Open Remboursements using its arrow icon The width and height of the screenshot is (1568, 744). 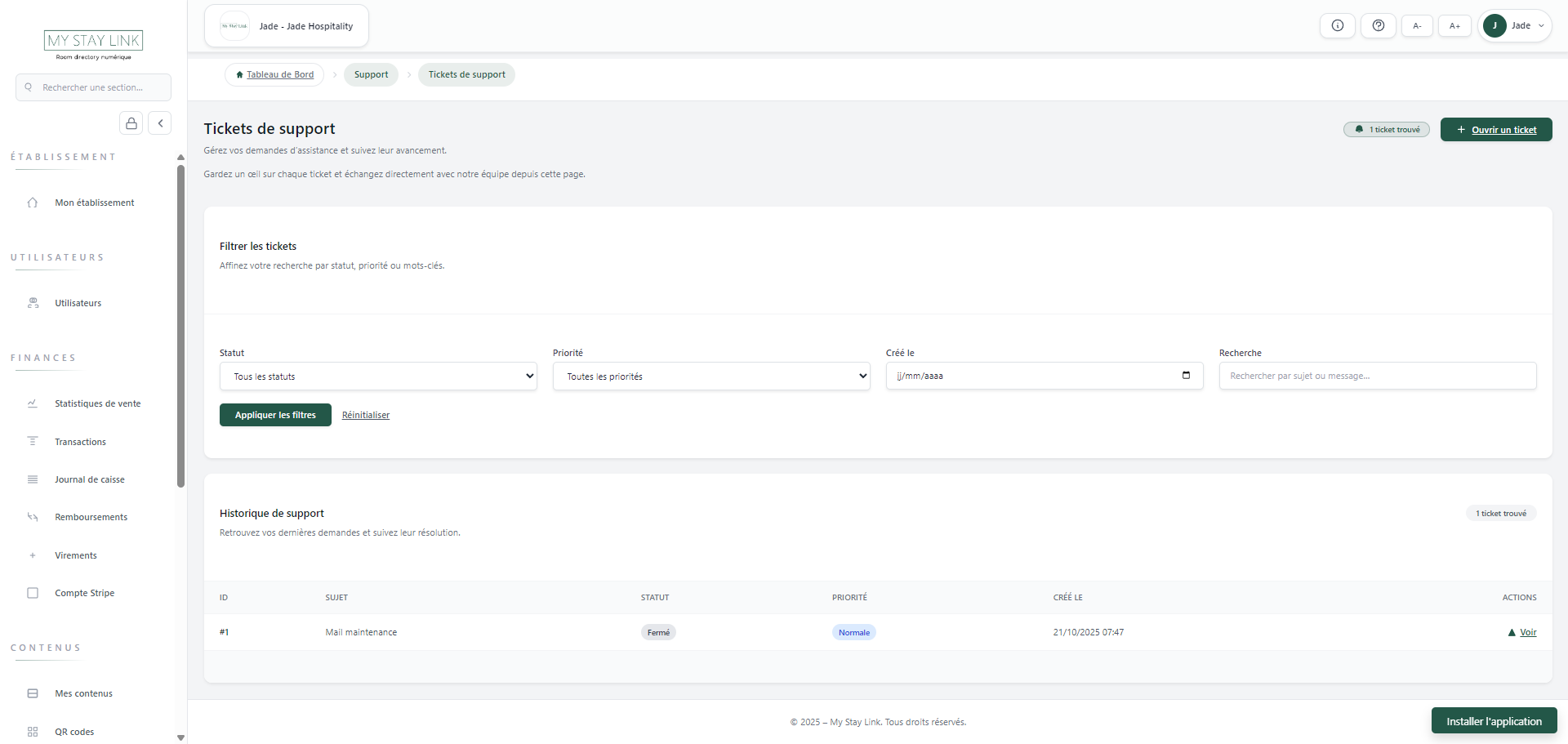point(32,516)
